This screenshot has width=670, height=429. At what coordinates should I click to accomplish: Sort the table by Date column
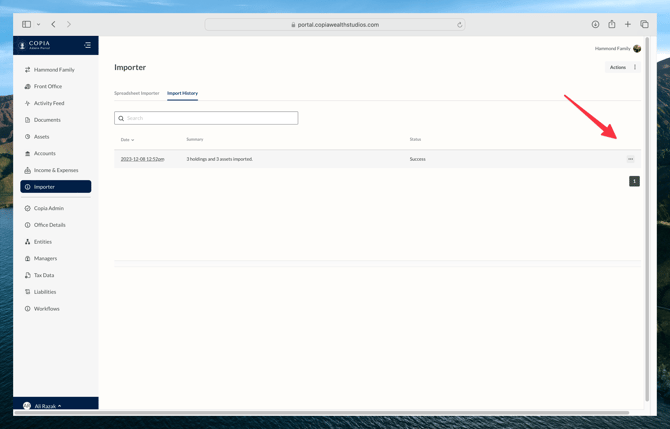coord(127,140)
